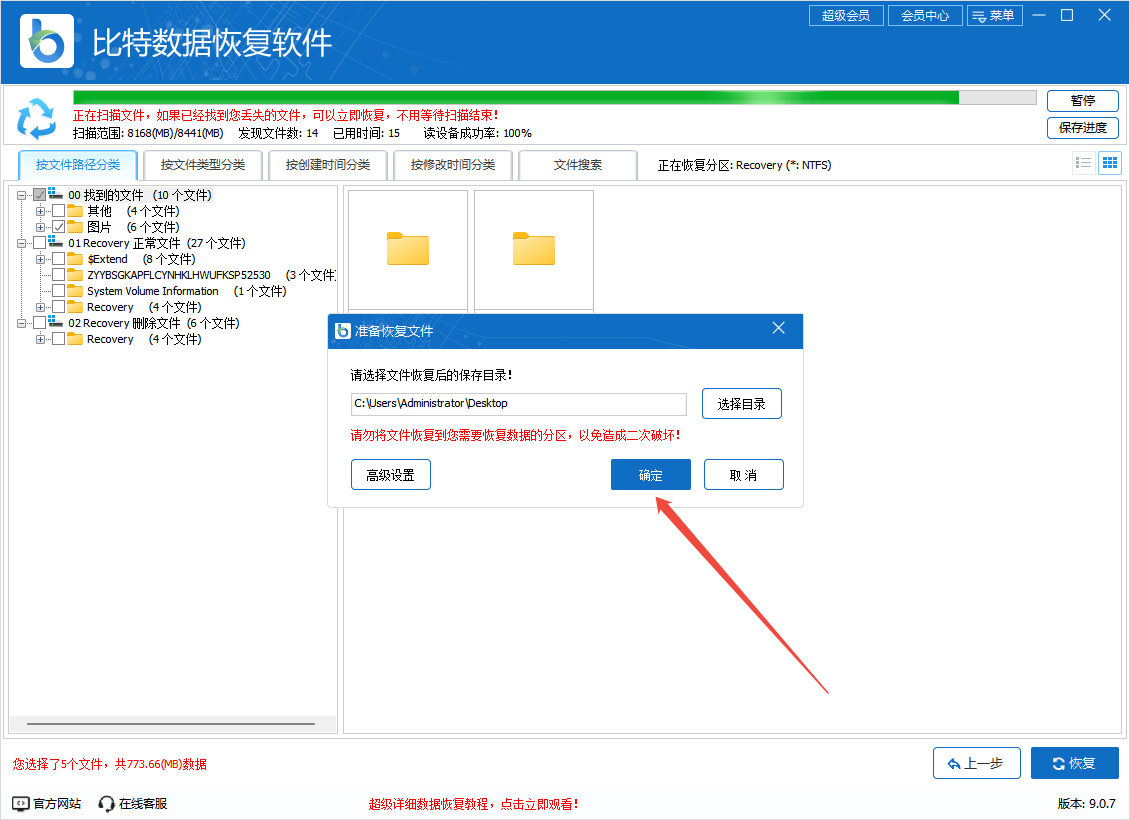The image size is (1130, 820).
Task: Click the save directory path field
Action: (519, 404)
